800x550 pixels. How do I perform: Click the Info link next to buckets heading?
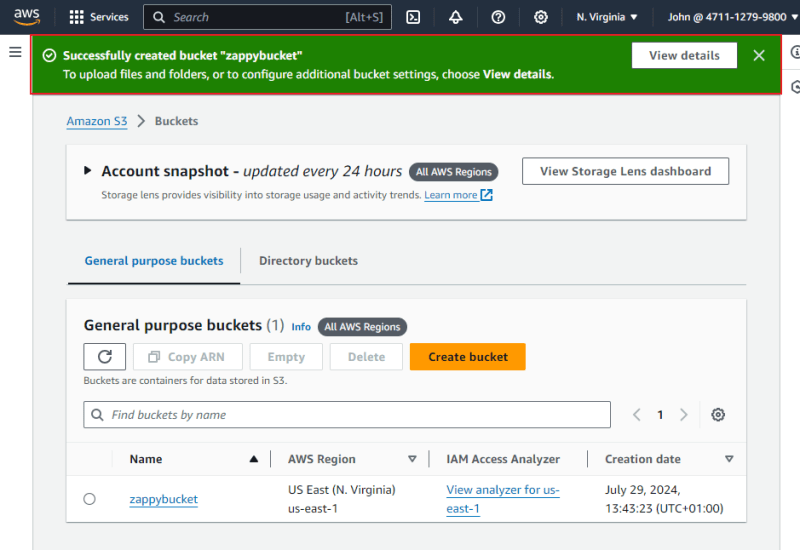[301, 327]
